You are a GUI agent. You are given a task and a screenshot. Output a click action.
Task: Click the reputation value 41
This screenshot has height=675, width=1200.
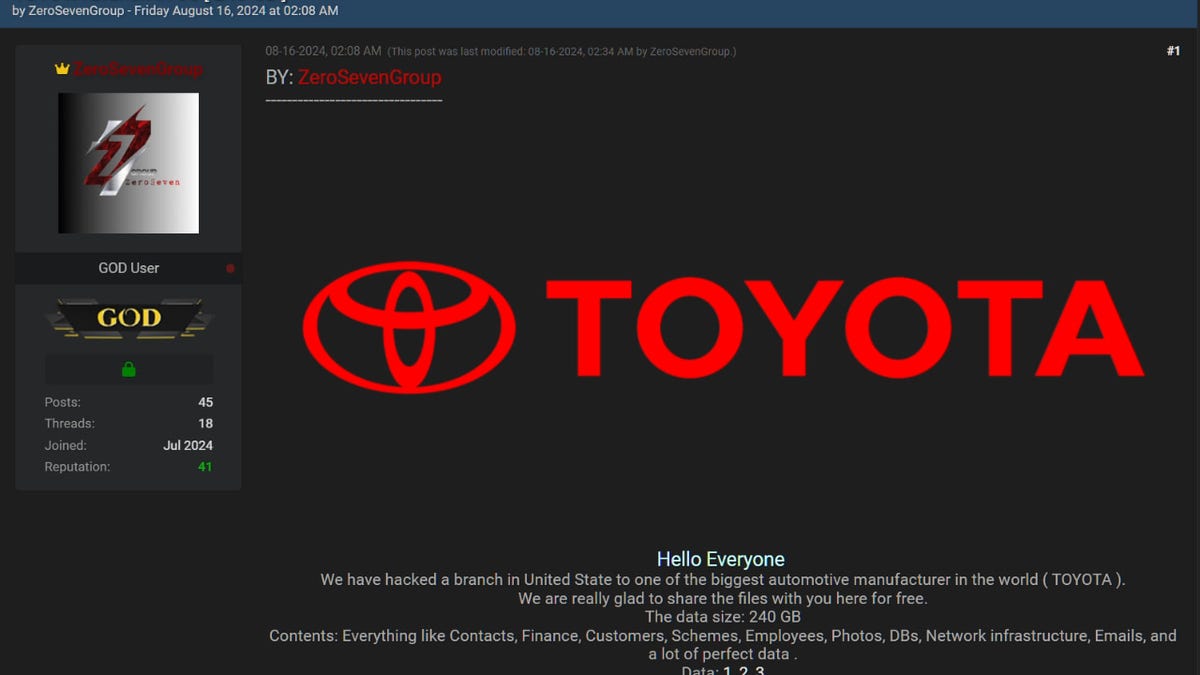coord(205,467)
